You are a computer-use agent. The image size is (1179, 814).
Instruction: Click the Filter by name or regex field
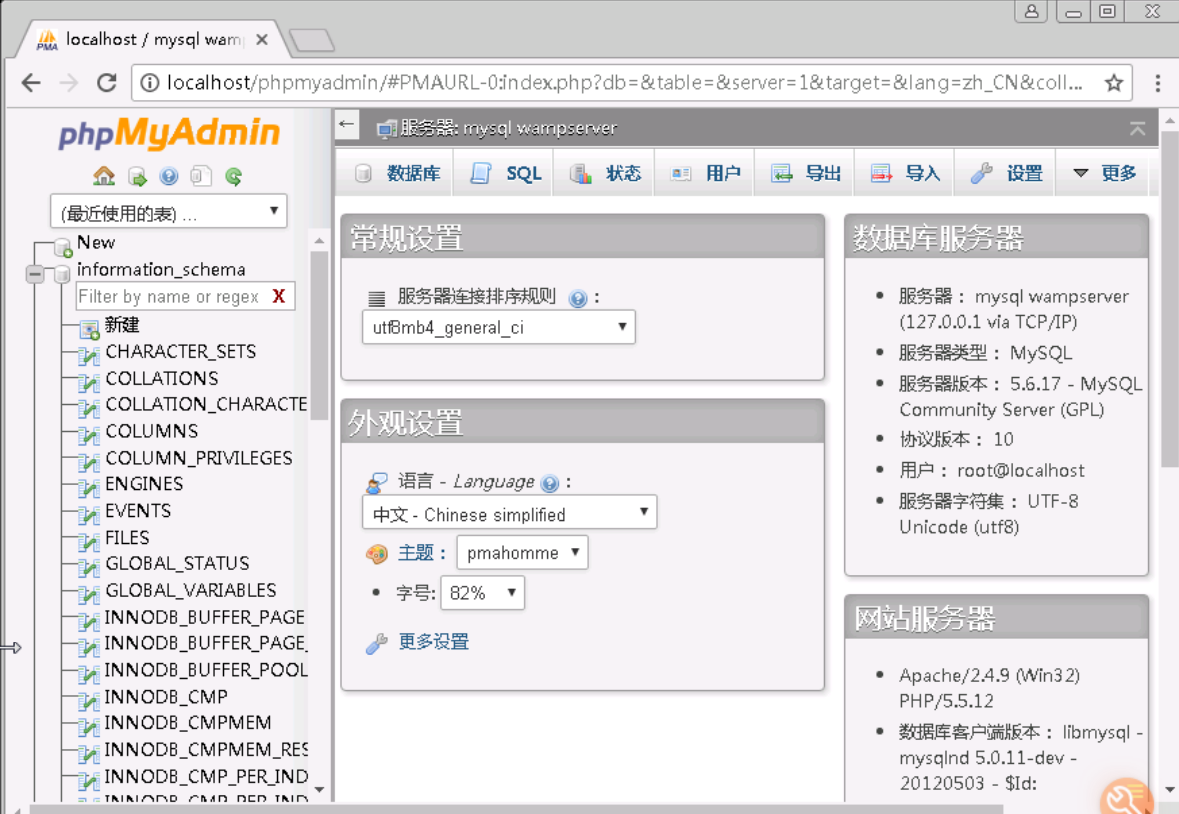172,296
